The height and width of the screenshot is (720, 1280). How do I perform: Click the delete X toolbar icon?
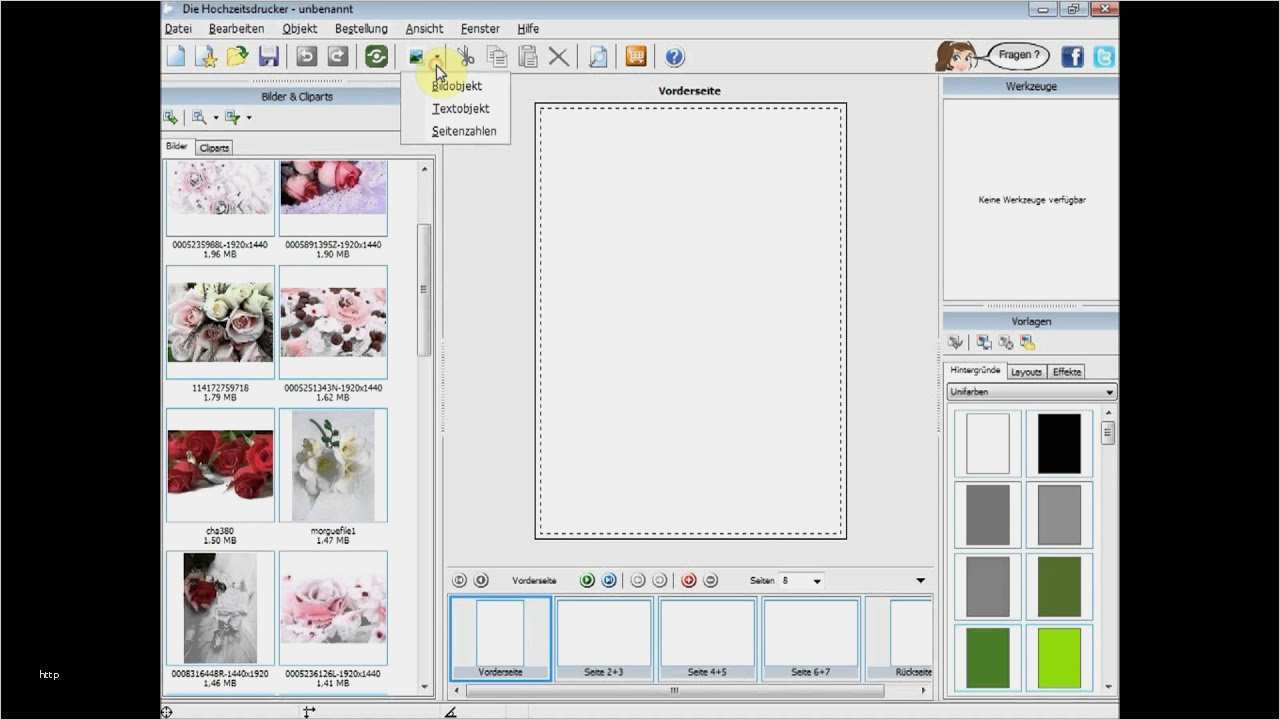[559, 57]
